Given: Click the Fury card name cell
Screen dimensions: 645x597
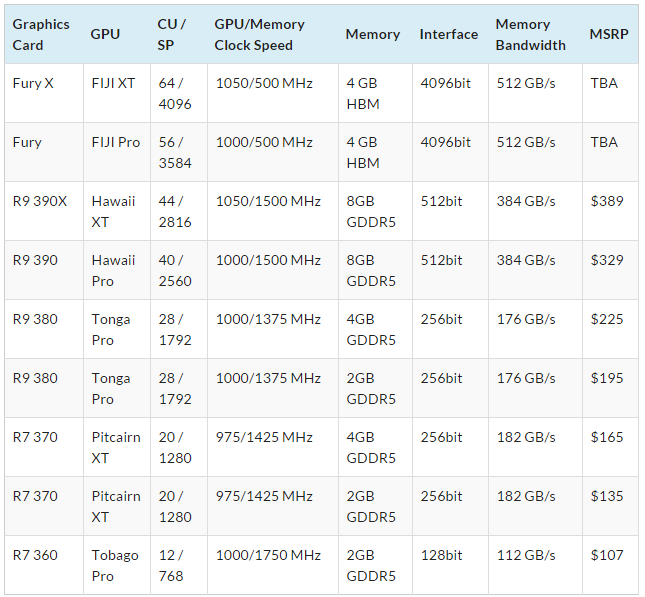Looking at the screenshot, I should pos(44,152).
